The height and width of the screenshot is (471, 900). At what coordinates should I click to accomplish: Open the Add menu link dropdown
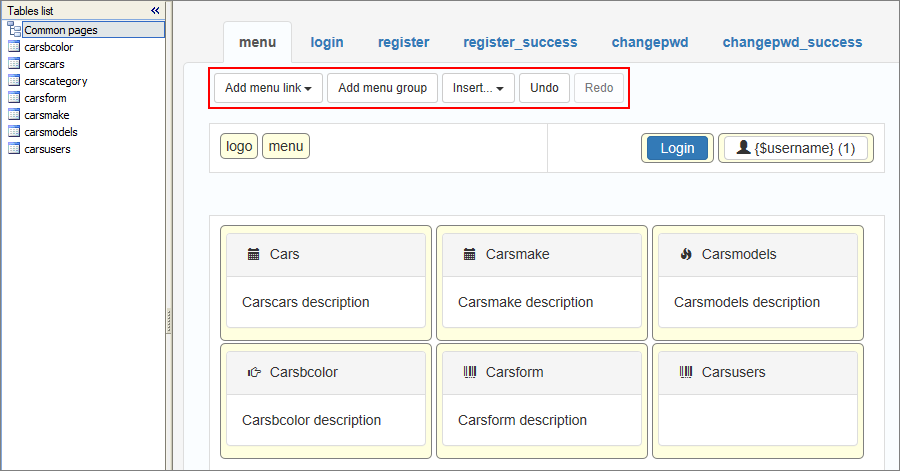click(x=268, y=88)
